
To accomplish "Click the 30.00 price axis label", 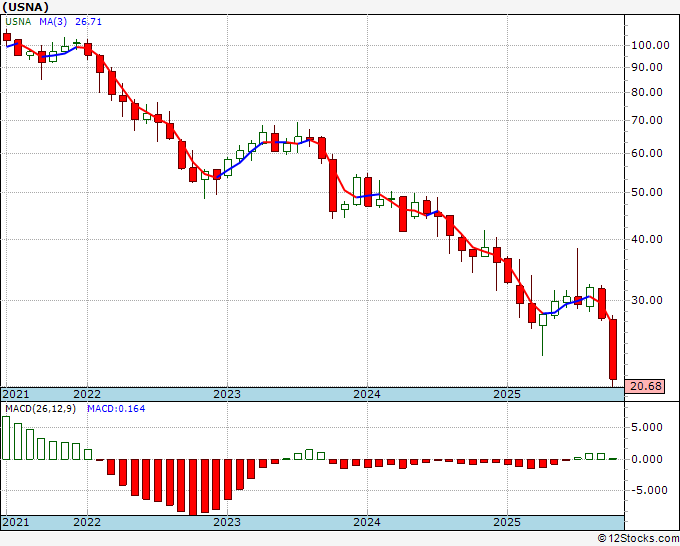I will [647, 300].
